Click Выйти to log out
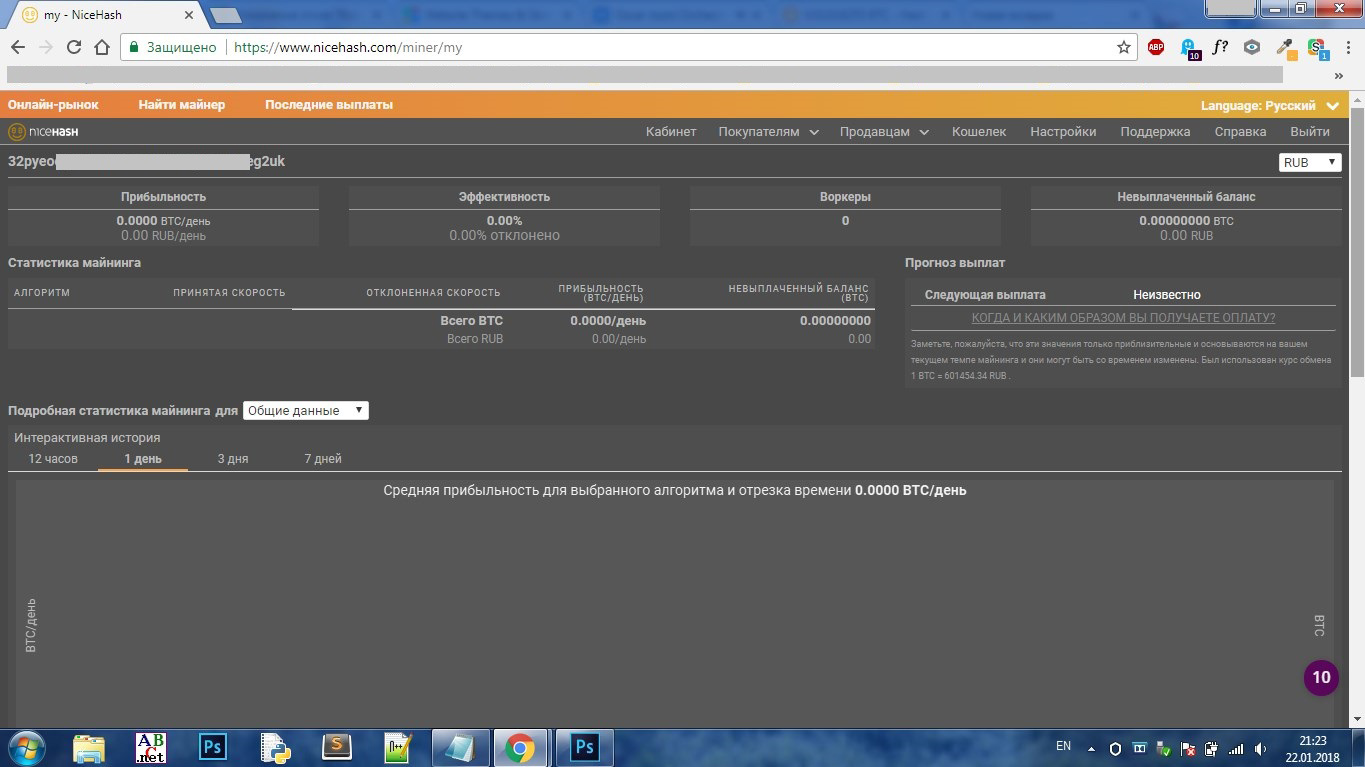Viewport: 1365px width, 767px height. point(1310,131)
